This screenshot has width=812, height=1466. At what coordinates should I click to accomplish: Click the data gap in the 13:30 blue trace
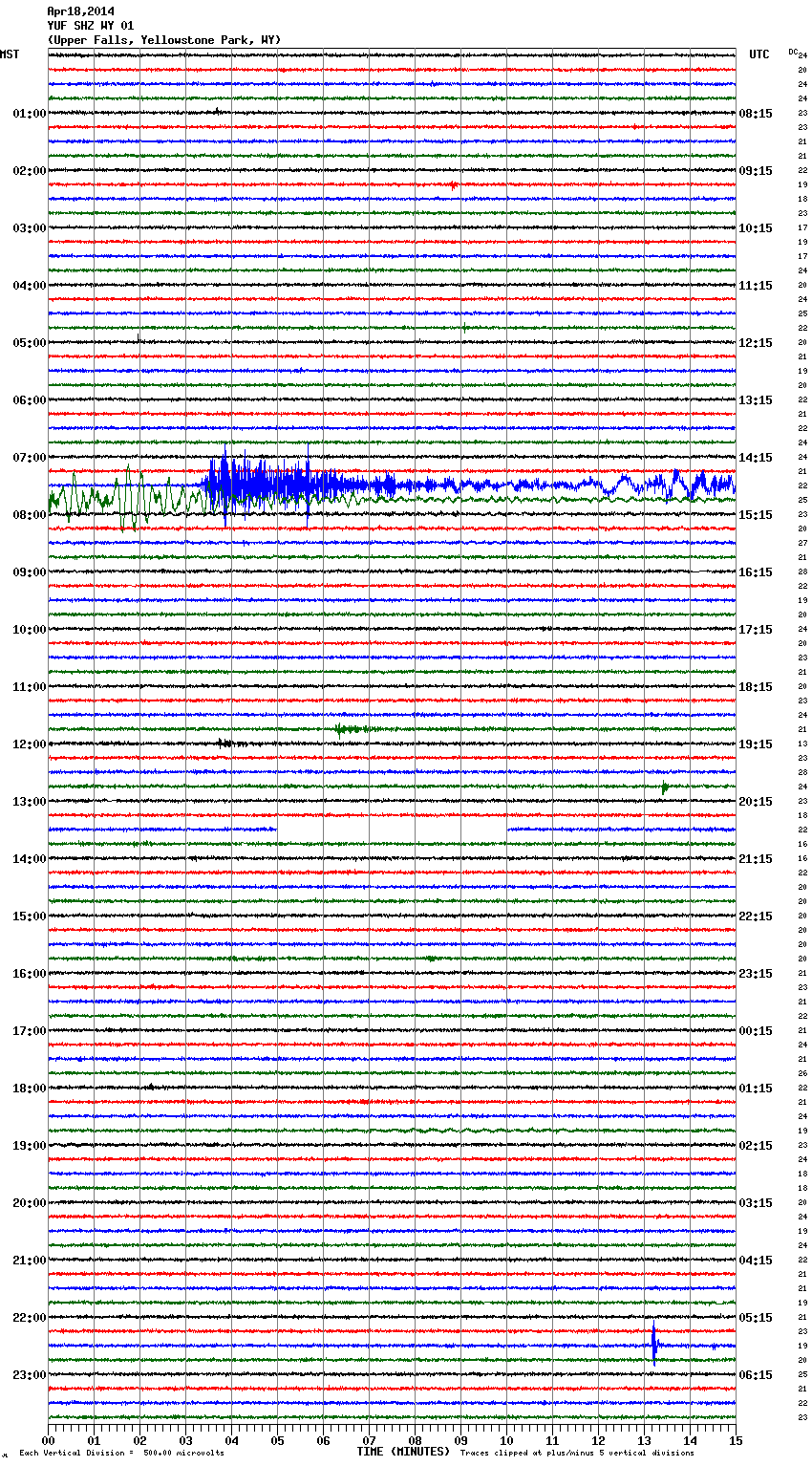(392, 830)
